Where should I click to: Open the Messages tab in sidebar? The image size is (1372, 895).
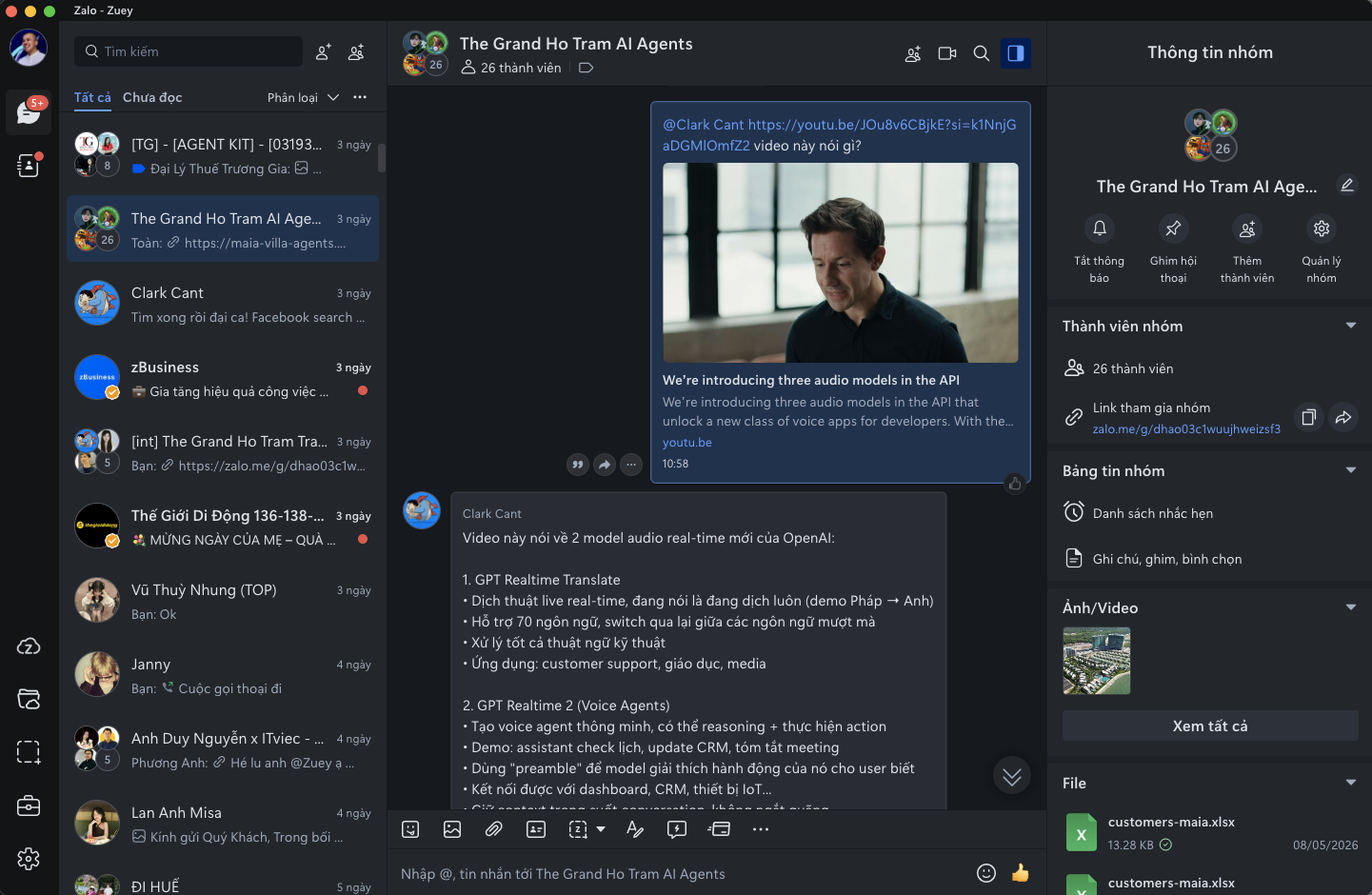29,112
